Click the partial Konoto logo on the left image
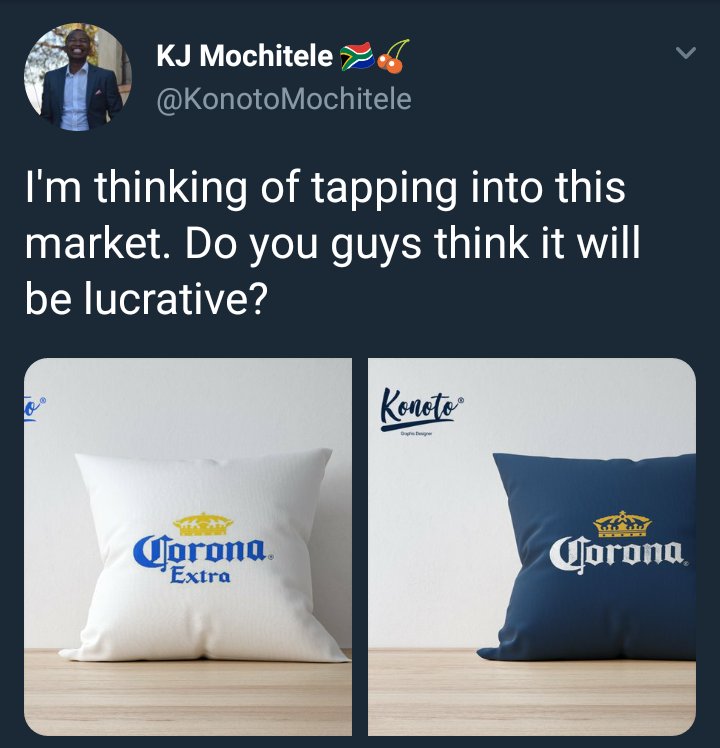Screen dimensions: 720x748 (34, 408)
